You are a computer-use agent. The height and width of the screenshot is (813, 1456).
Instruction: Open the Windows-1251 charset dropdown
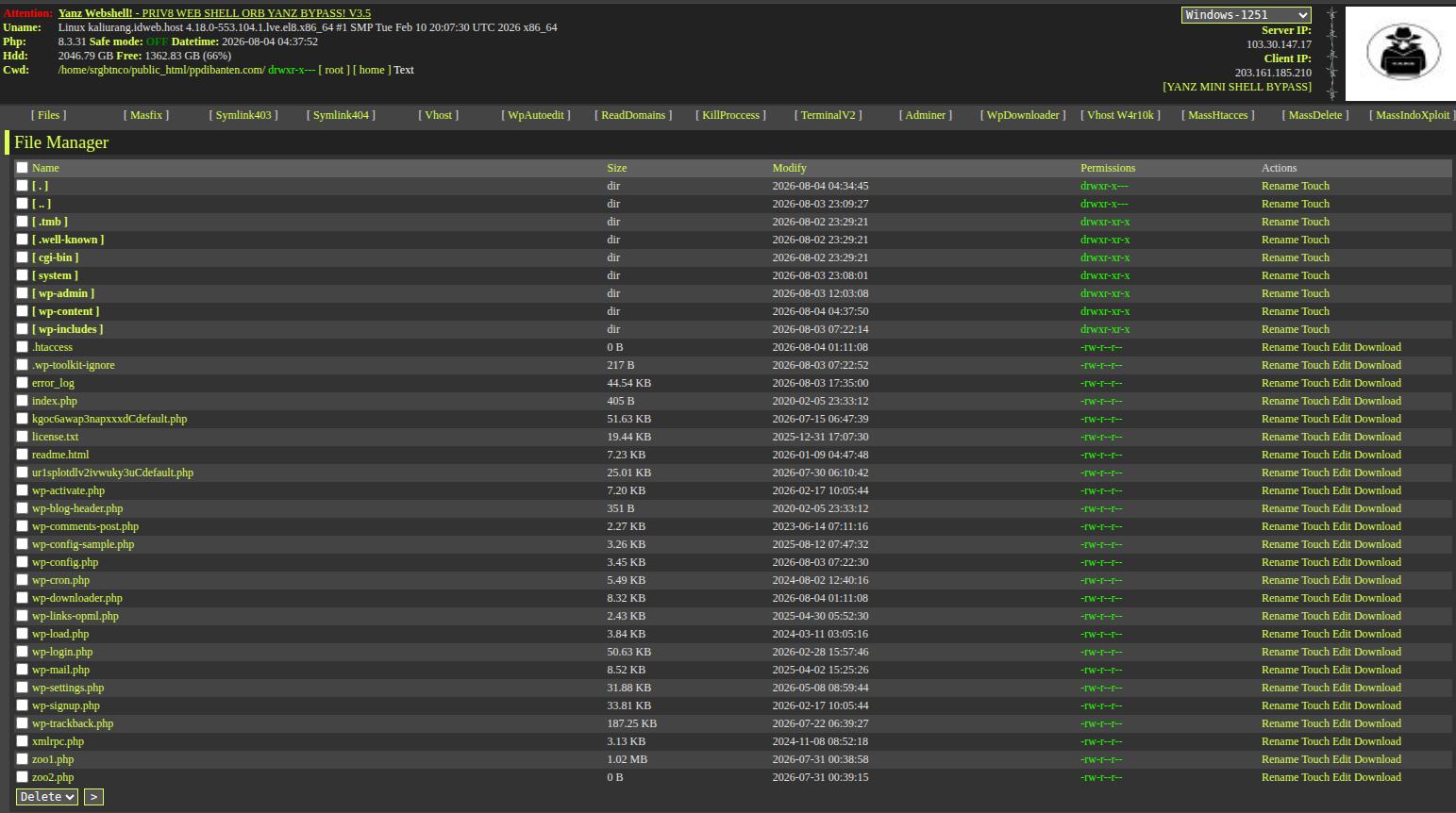(1246, 15)
